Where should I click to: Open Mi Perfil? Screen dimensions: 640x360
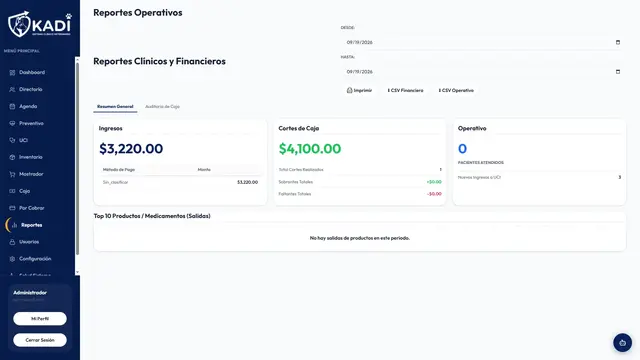[40, 319]
